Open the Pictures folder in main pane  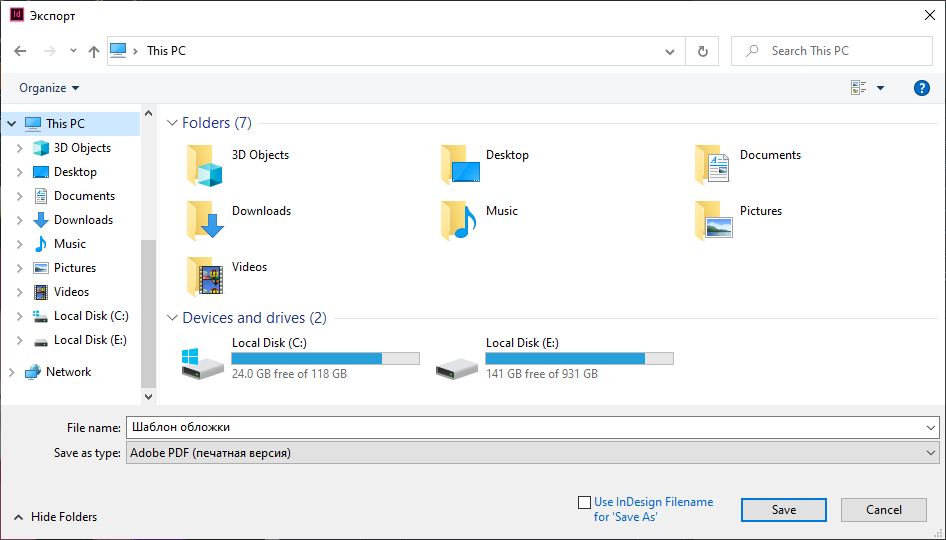(x=714, y=221)
